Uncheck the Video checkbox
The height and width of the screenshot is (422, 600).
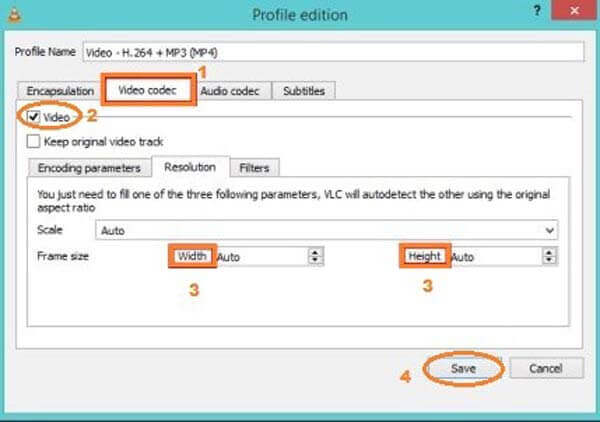(x=35, y=117)
